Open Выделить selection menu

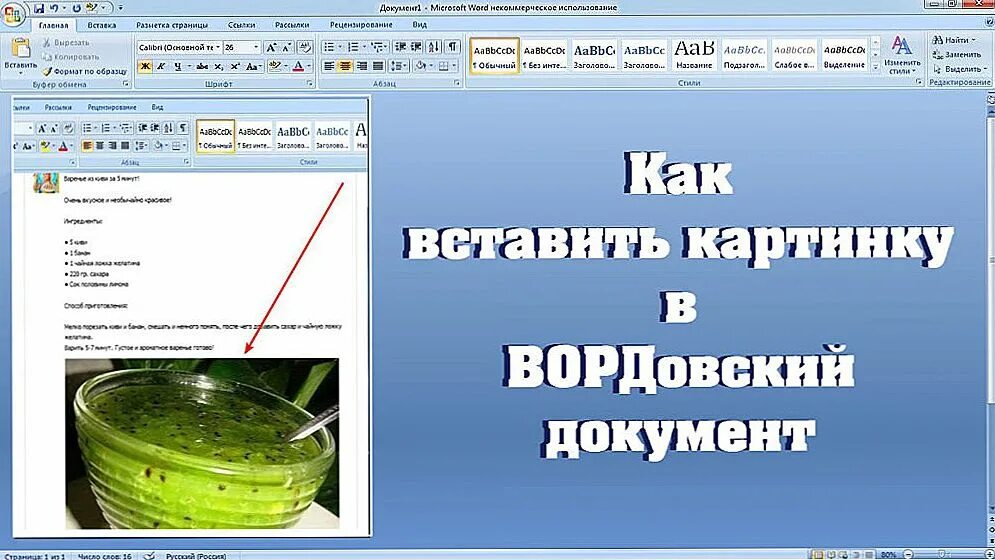pos(959,69)
